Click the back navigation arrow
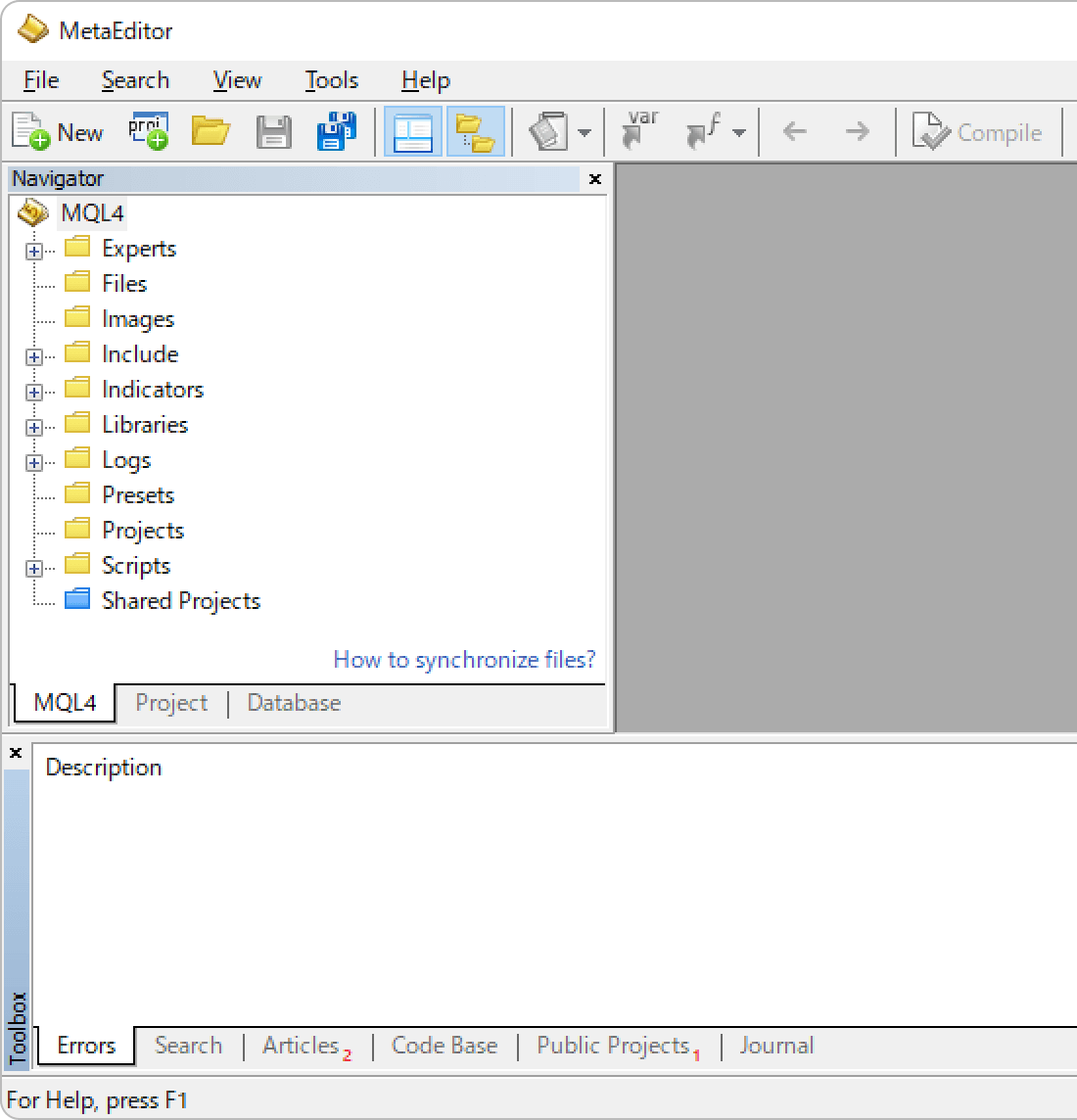This screenshot has width=1077, height=1120. pos(795,131)
